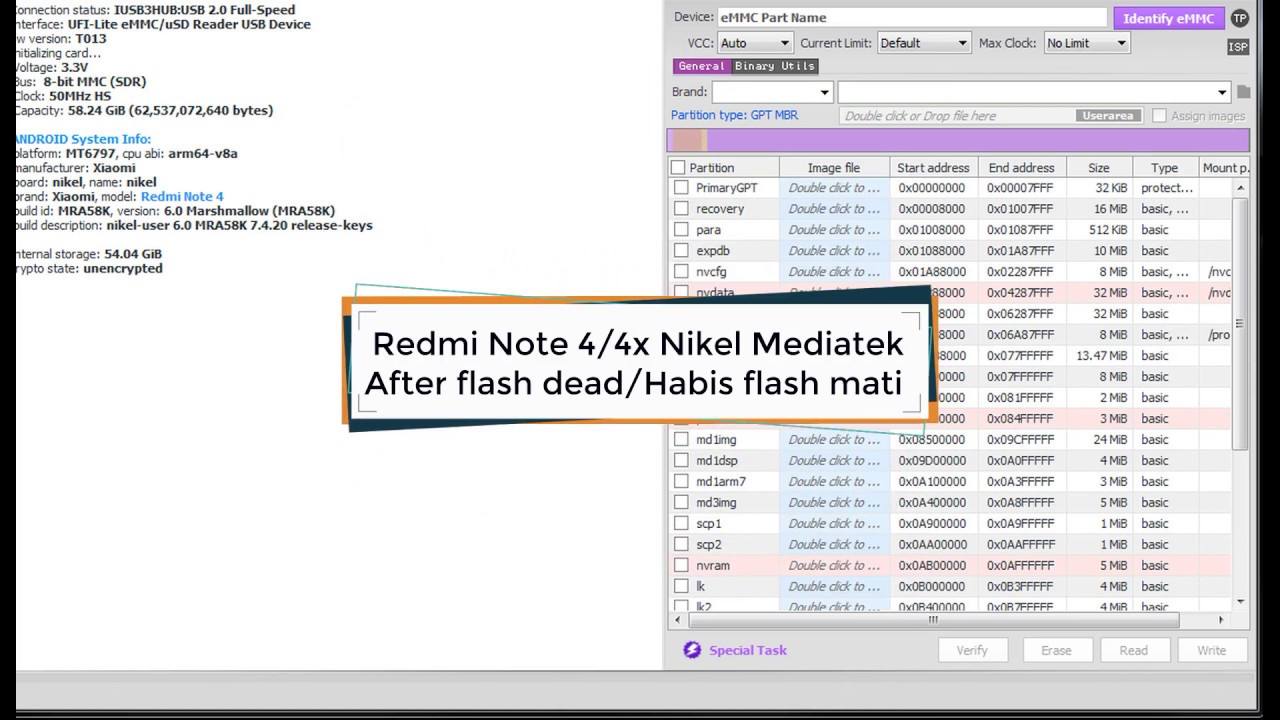Click the purple partition layout bar
Screen dimensions: 1280x720
(958, 140)
